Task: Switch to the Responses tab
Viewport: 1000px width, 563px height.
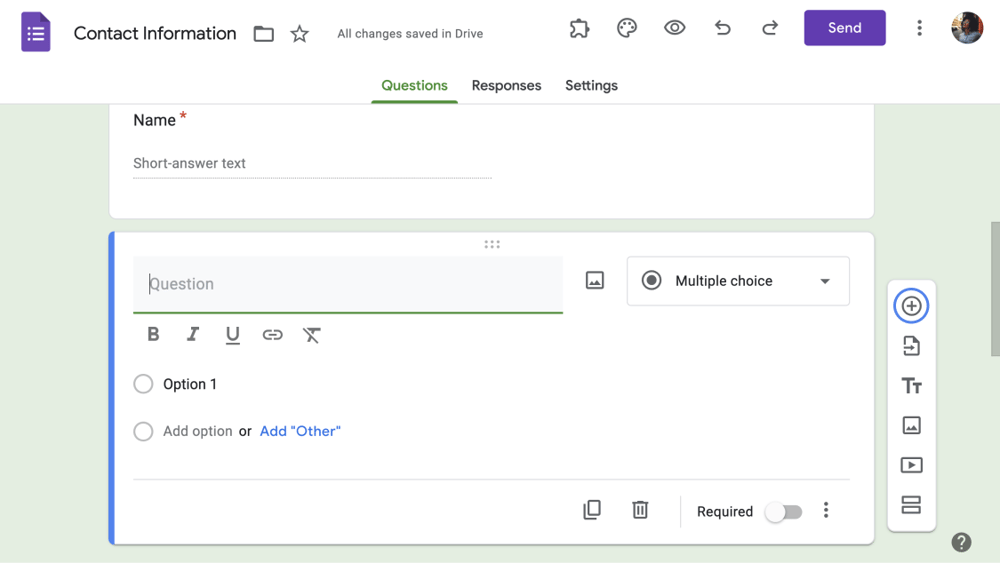Action: 506,86
